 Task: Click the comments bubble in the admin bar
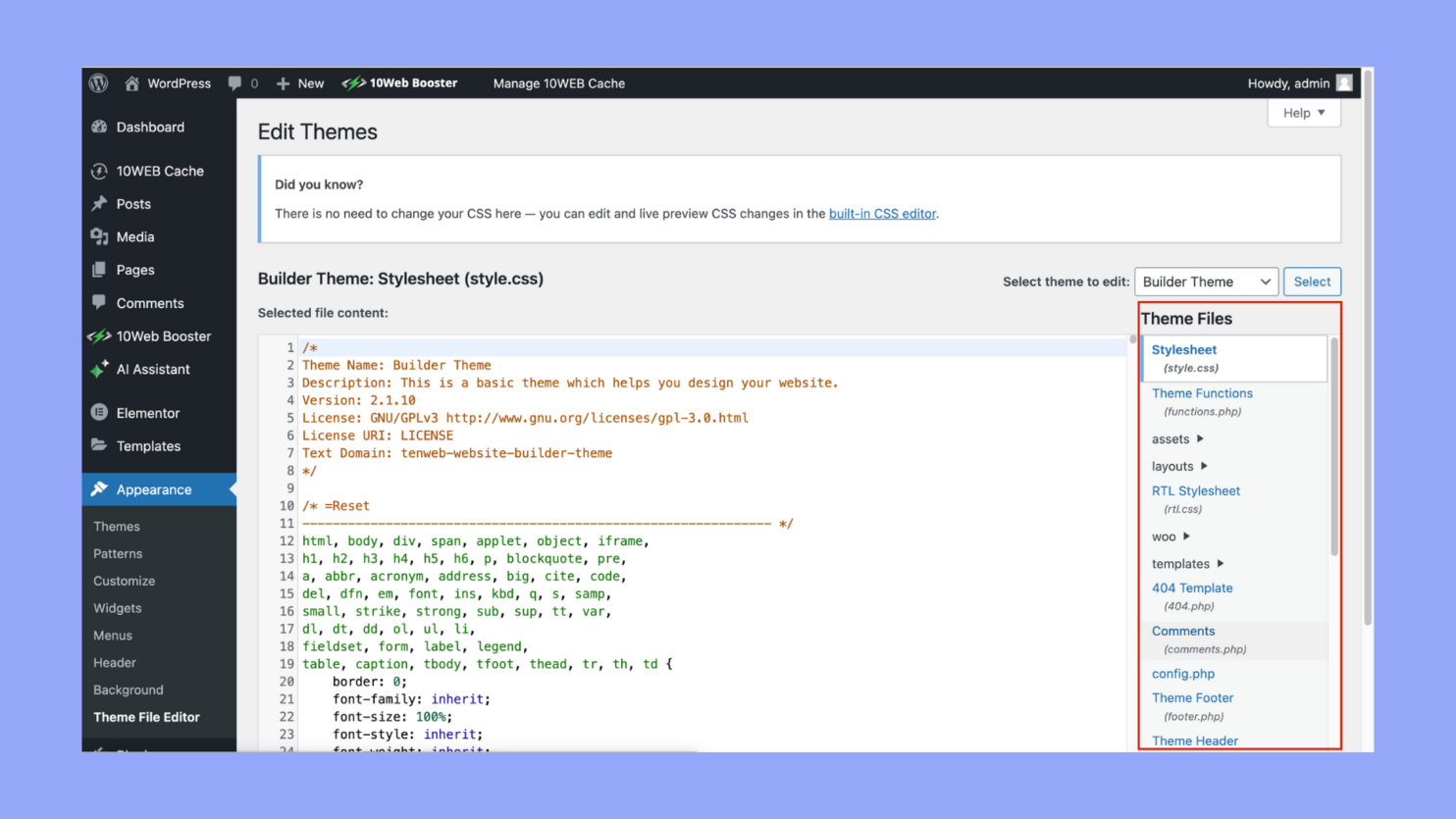234,83
